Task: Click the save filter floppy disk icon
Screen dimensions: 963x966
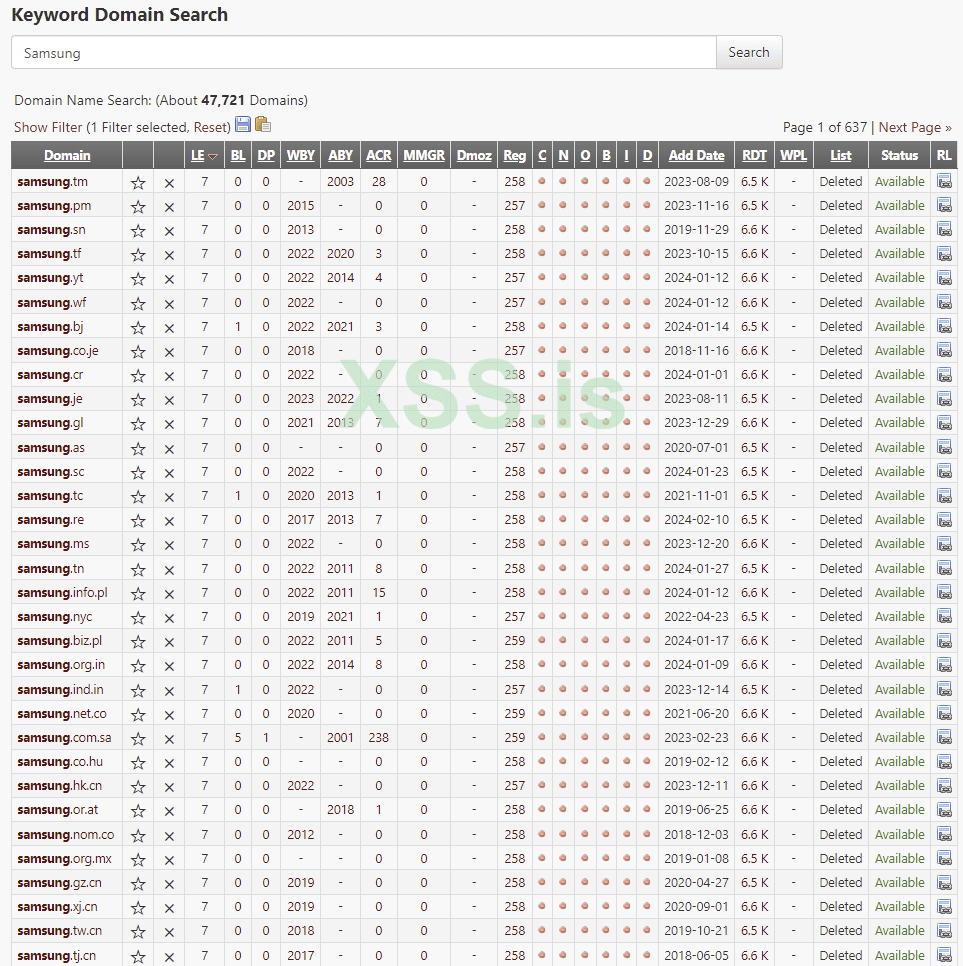Action: 243,125
